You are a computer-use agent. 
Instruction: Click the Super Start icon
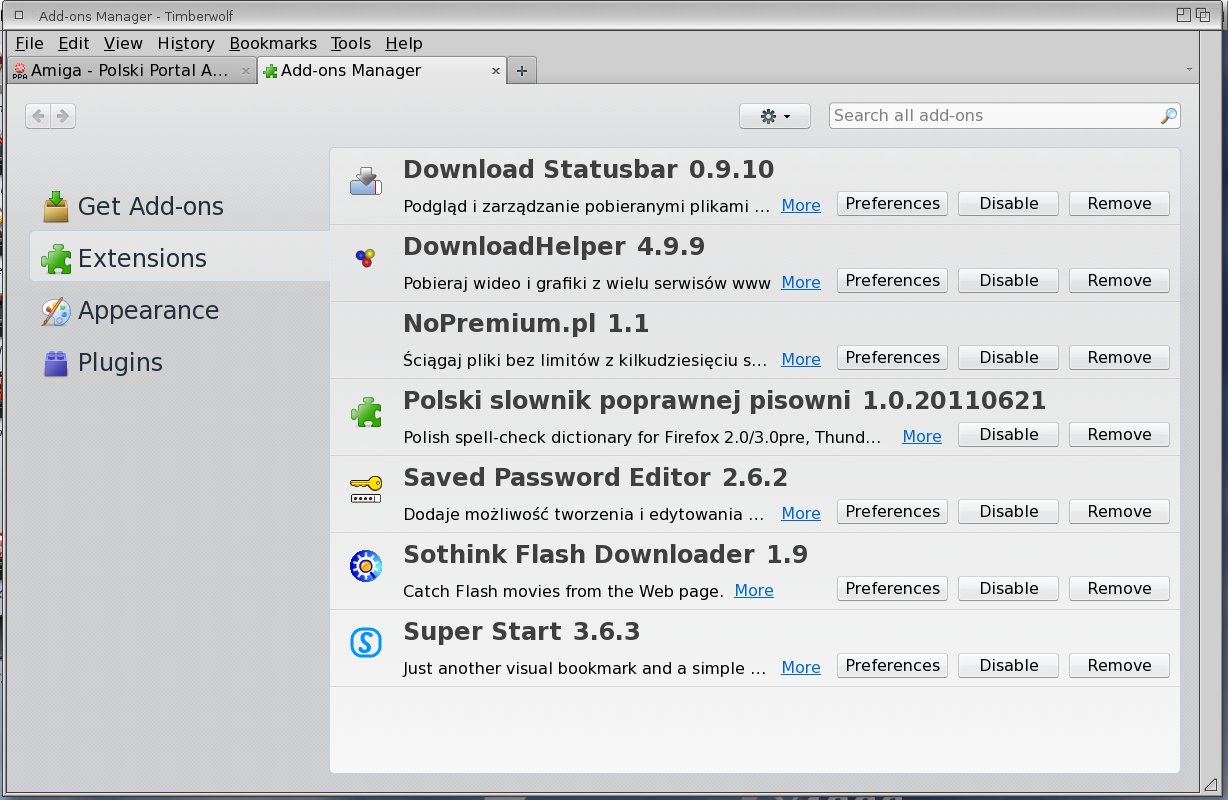coord(366,643)
